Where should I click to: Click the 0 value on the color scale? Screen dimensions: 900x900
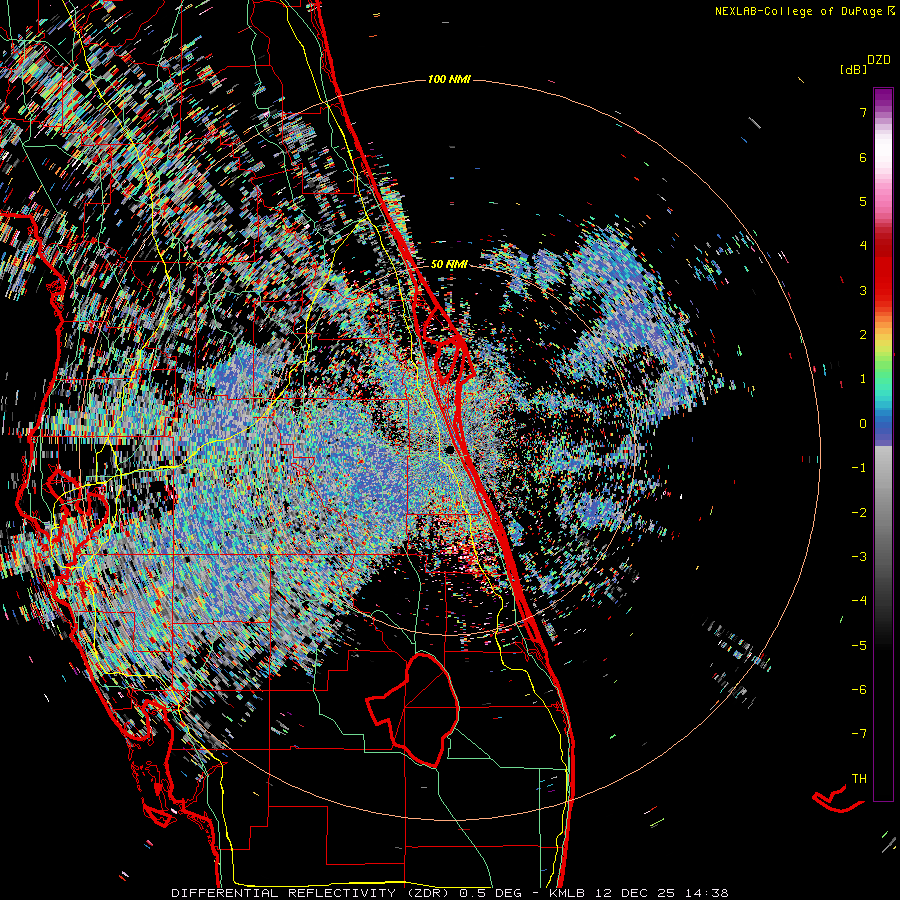tap(863, 423)
